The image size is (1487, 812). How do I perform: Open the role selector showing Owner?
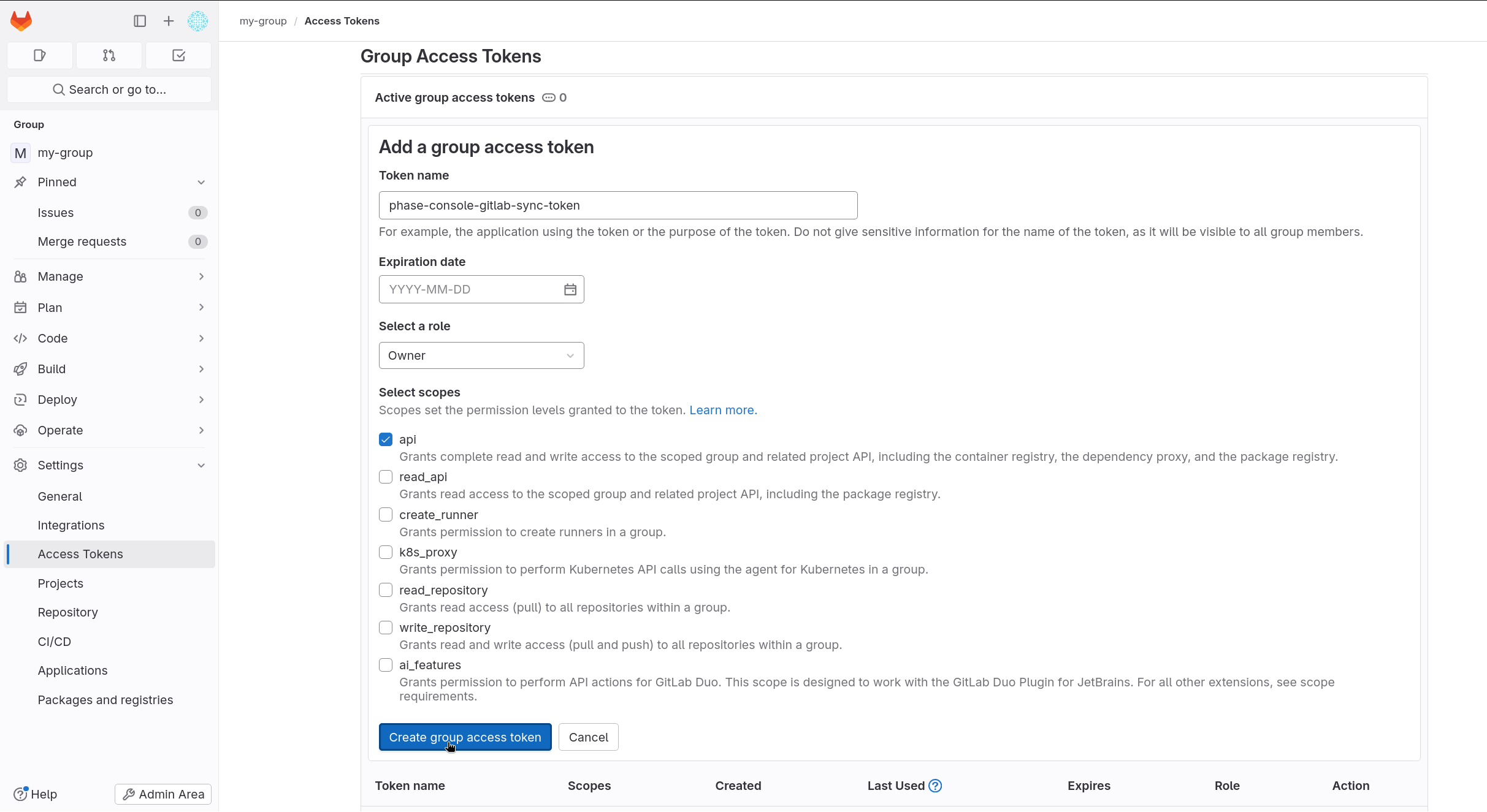[x=481, y=355]
